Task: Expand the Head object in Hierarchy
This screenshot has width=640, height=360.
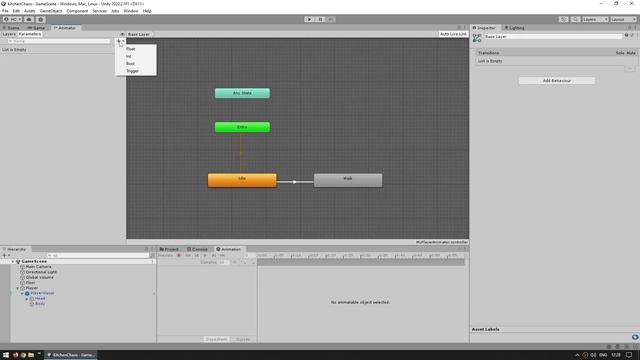Action: tap(27, 299)
